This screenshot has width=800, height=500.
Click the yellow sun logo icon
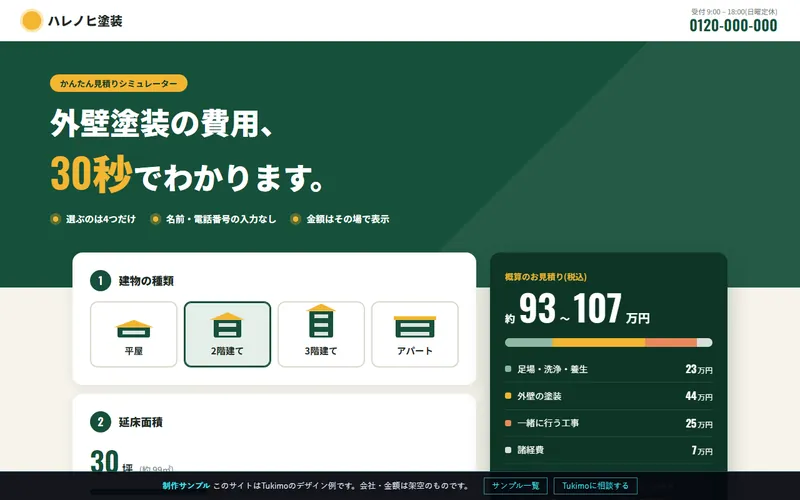31,21
